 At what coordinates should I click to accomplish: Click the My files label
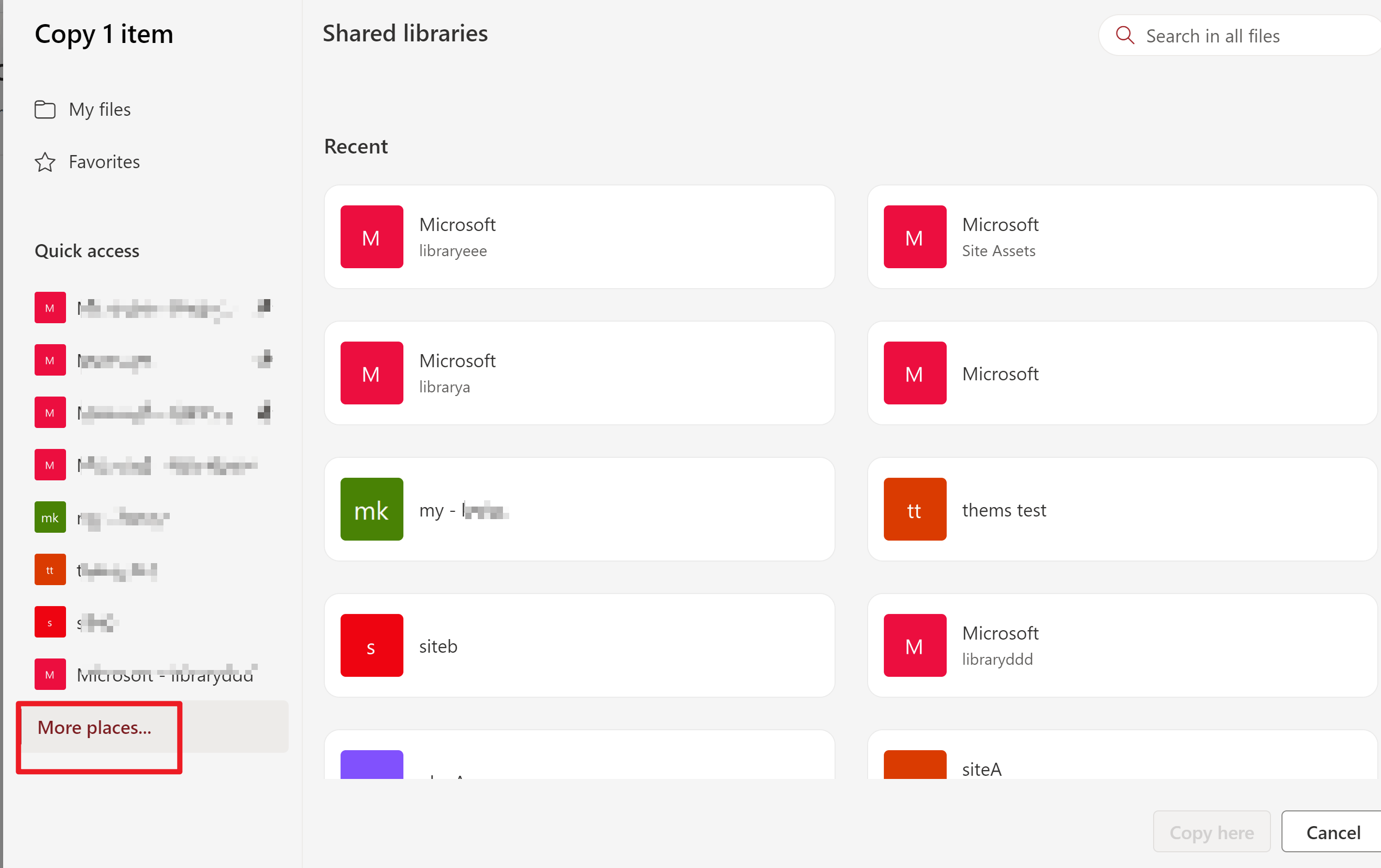pos(100,109)
